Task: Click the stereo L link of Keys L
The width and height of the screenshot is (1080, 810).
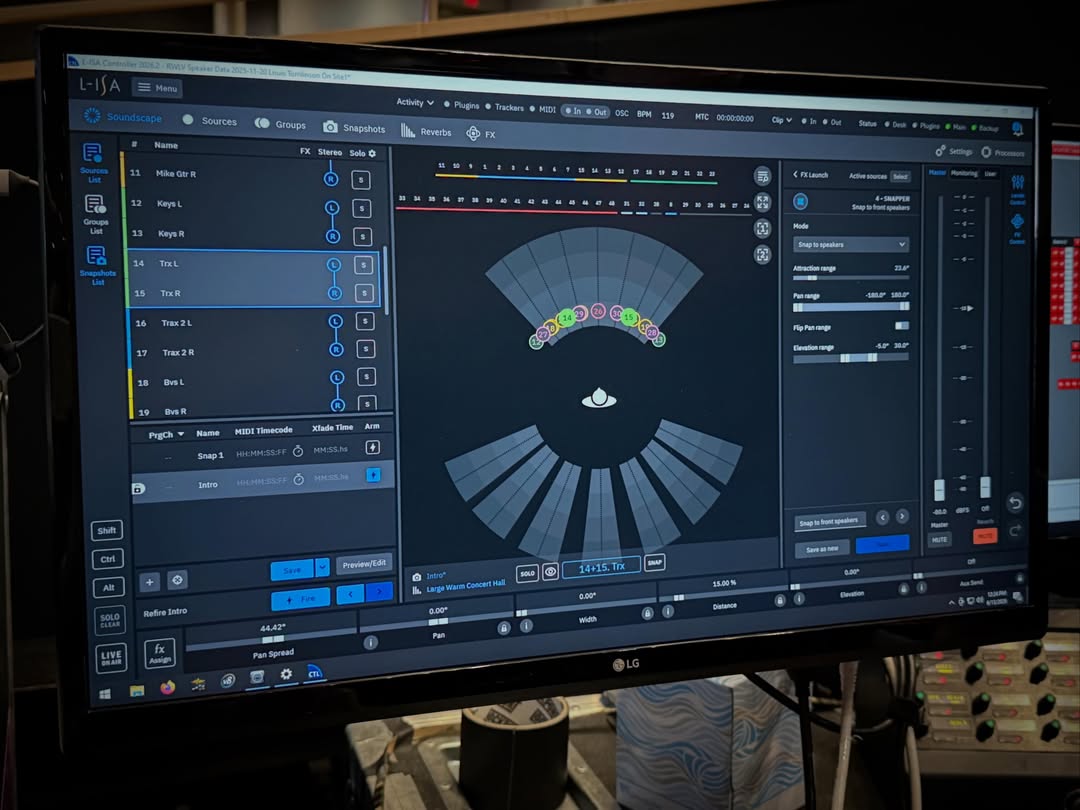Action: [x=331, y=207]
